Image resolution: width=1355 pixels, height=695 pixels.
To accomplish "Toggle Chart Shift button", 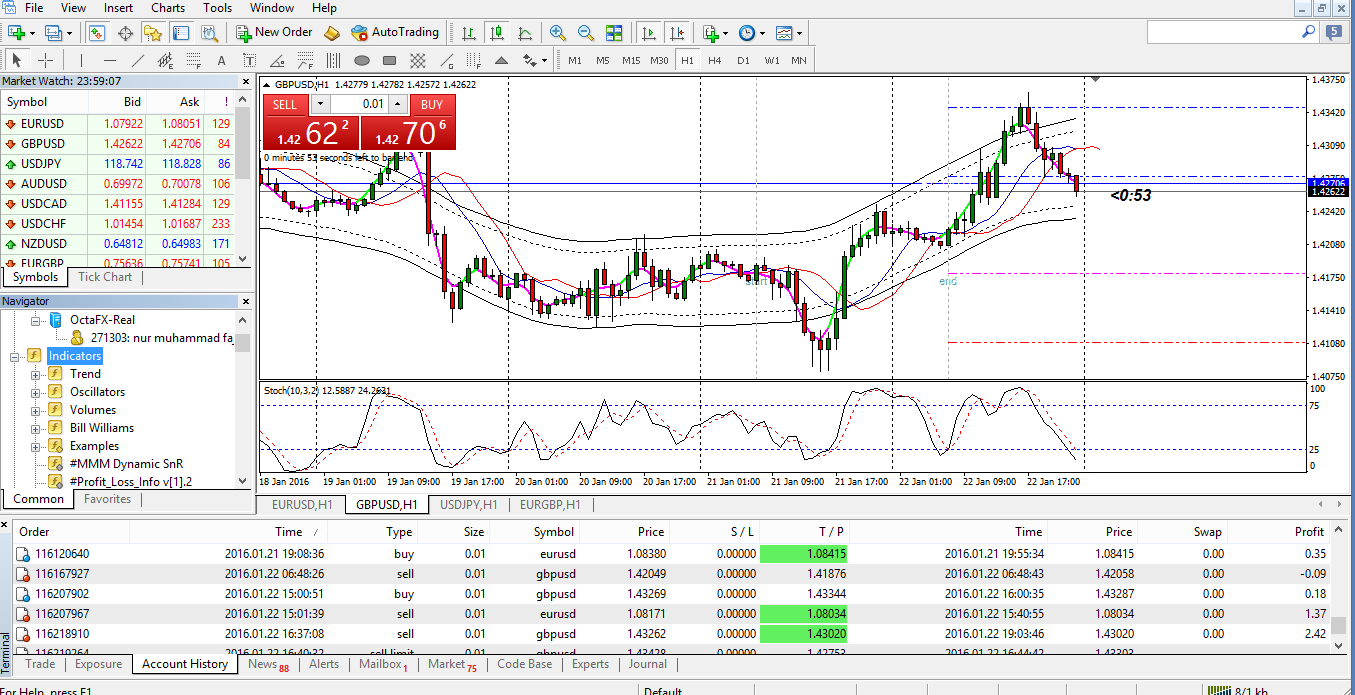I will pyautogui.click(x=678, y=32).
